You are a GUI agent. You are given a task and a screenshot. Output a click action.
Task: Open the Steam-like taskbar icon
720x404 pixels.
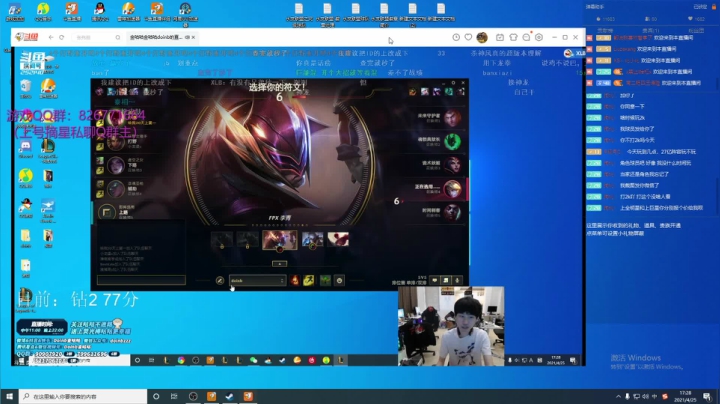click(230, 396)
